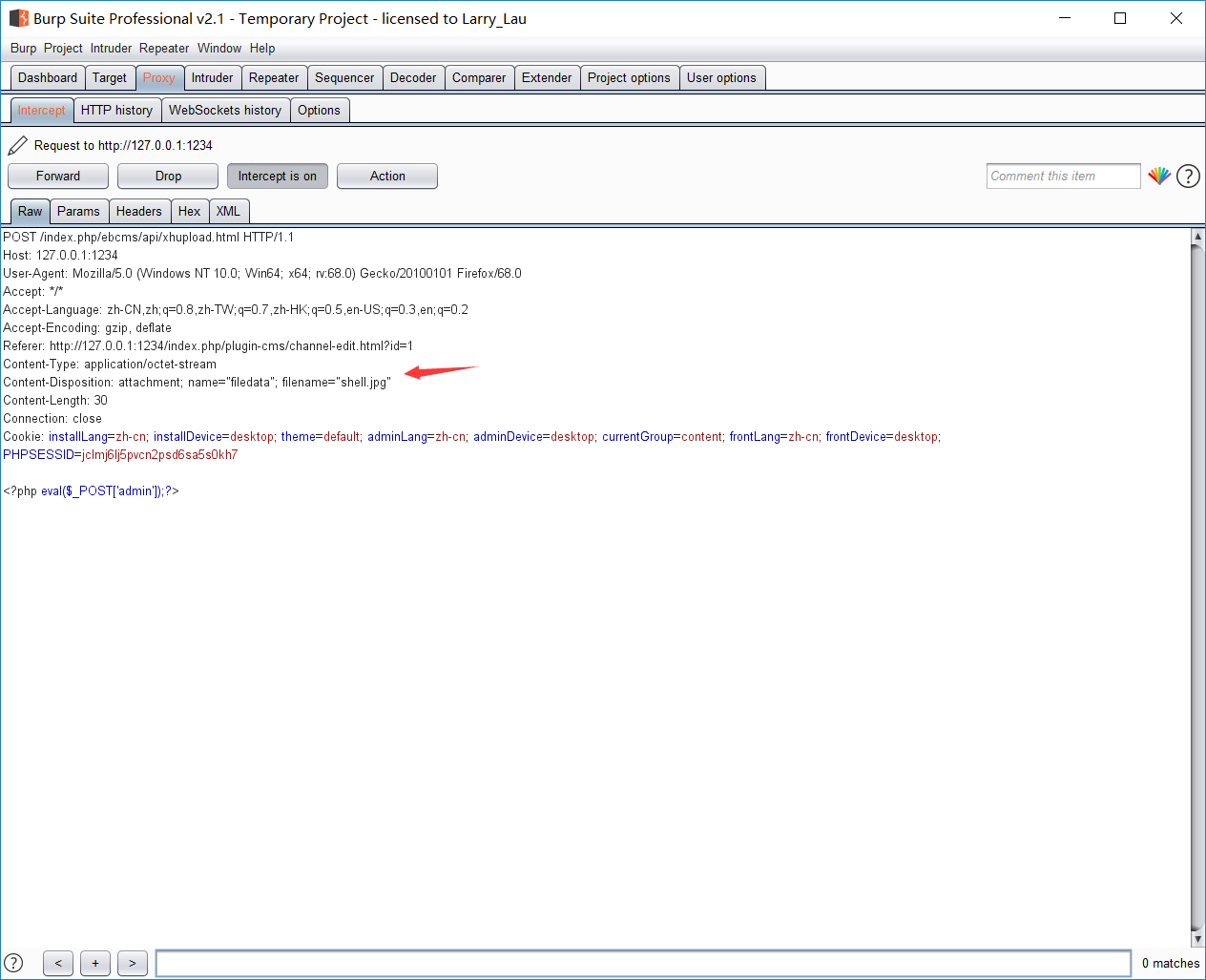Click the pencil edit icon beside Request text
The image size is (1206, 980).
(x=17, y=145)
